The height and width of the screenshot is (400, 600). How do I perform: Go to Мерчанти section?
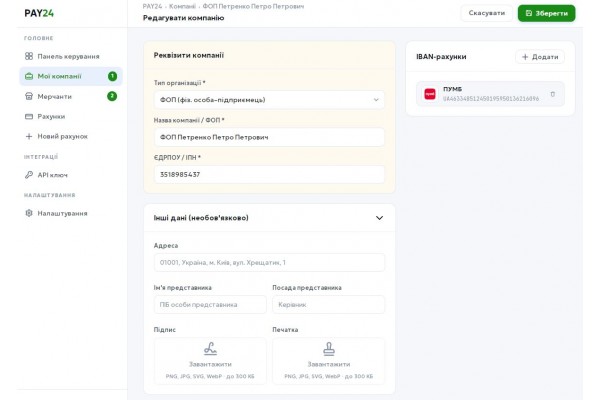(55, 96)
